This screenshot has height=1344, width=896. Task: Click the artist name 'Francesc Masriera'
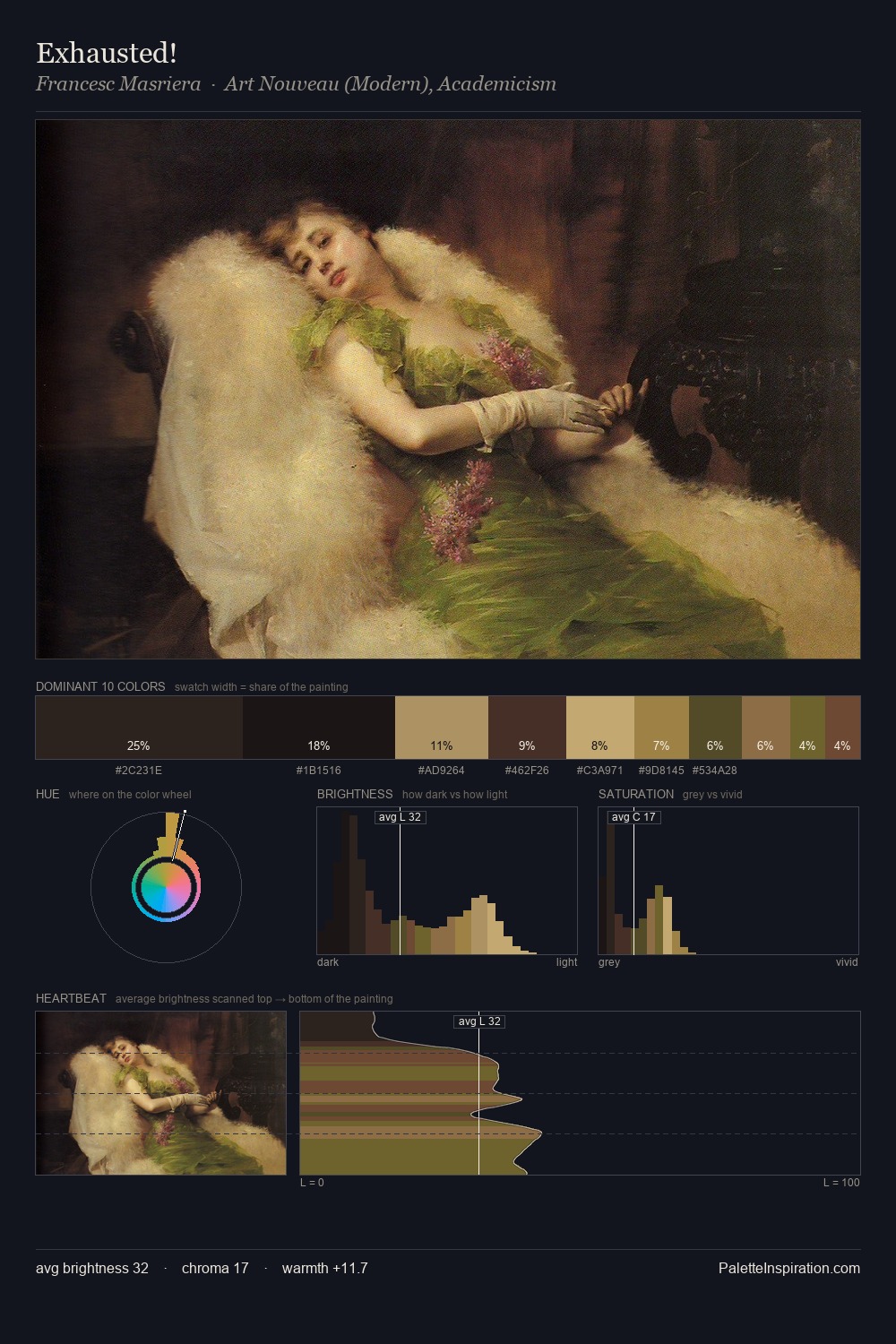click(118, 83)
